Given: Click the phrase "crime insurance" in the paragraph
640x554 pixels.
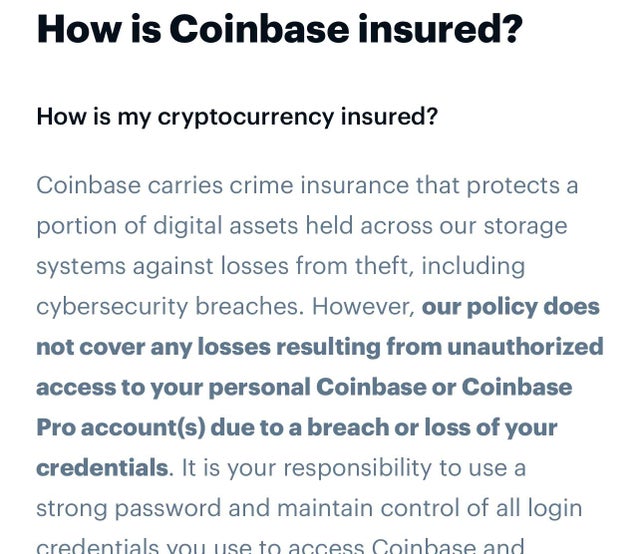Looking at the screenshot, I should point(319,185).
